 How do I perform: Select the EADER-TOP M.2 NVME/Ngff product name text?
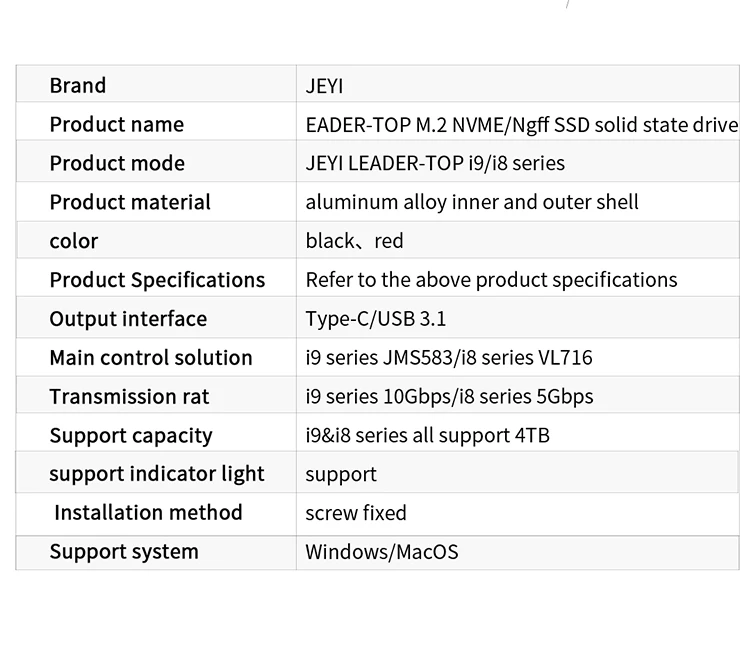click(x=521, y=126)
